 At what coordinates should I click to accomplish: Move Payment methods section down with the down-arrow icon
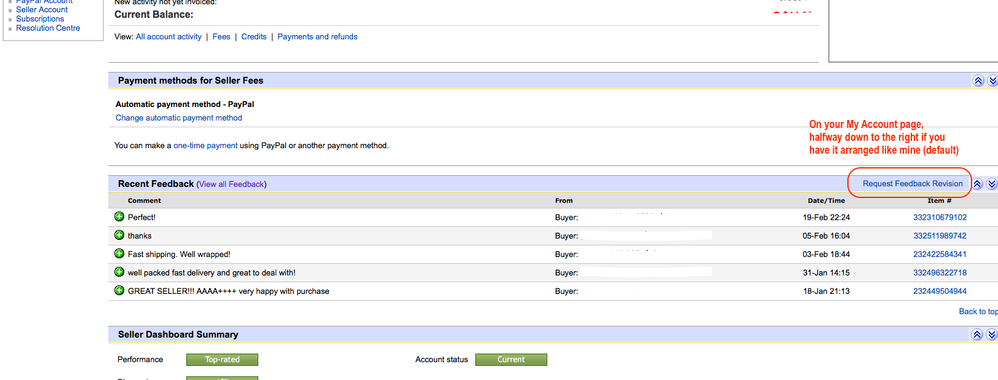click(x=992, y=81)
